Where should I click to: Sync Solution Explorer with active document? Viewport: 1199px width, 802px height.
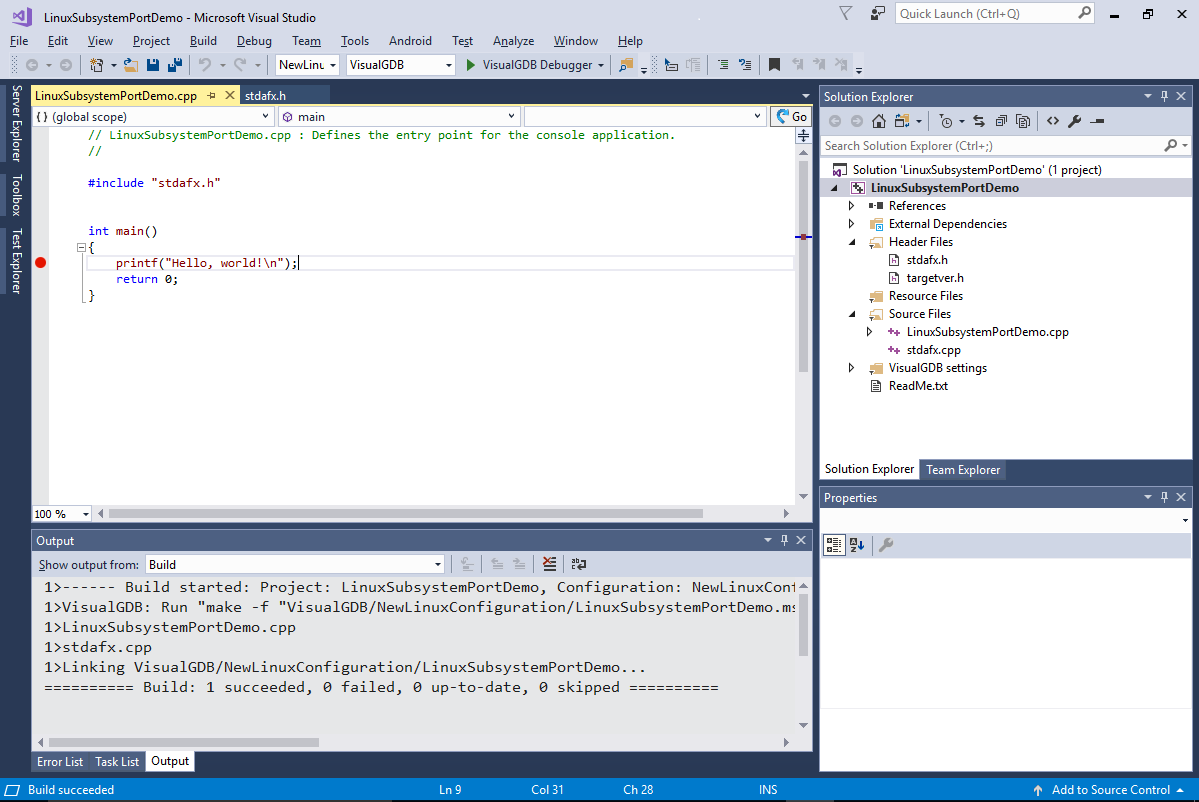(x=979, y=121)
